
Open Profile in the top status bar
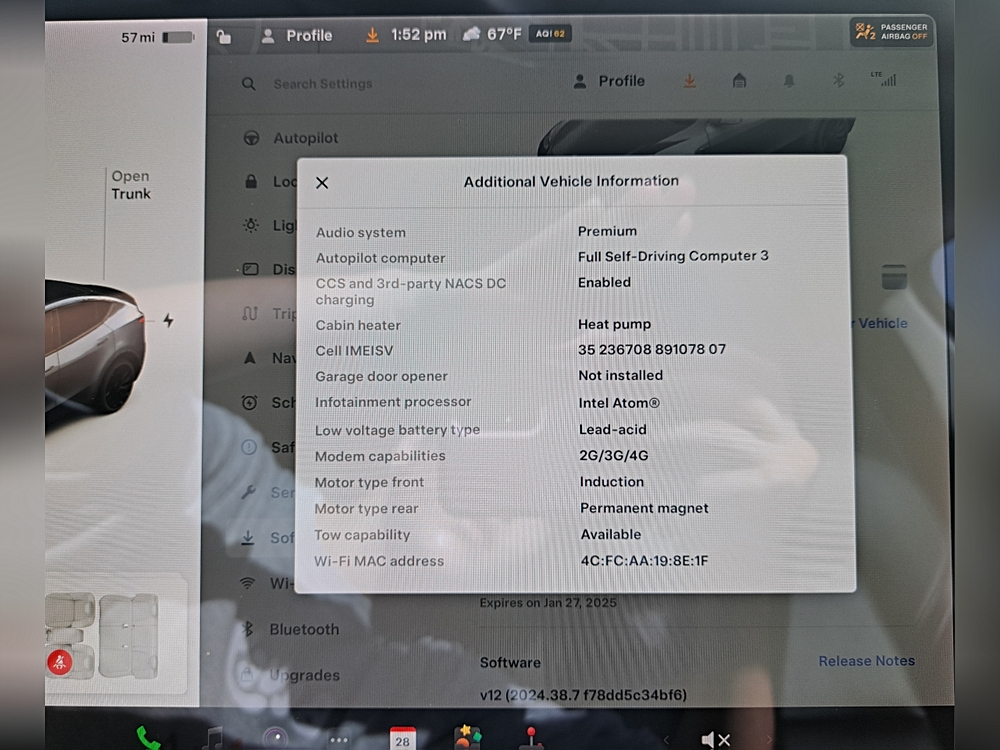[x=297, y=36]
